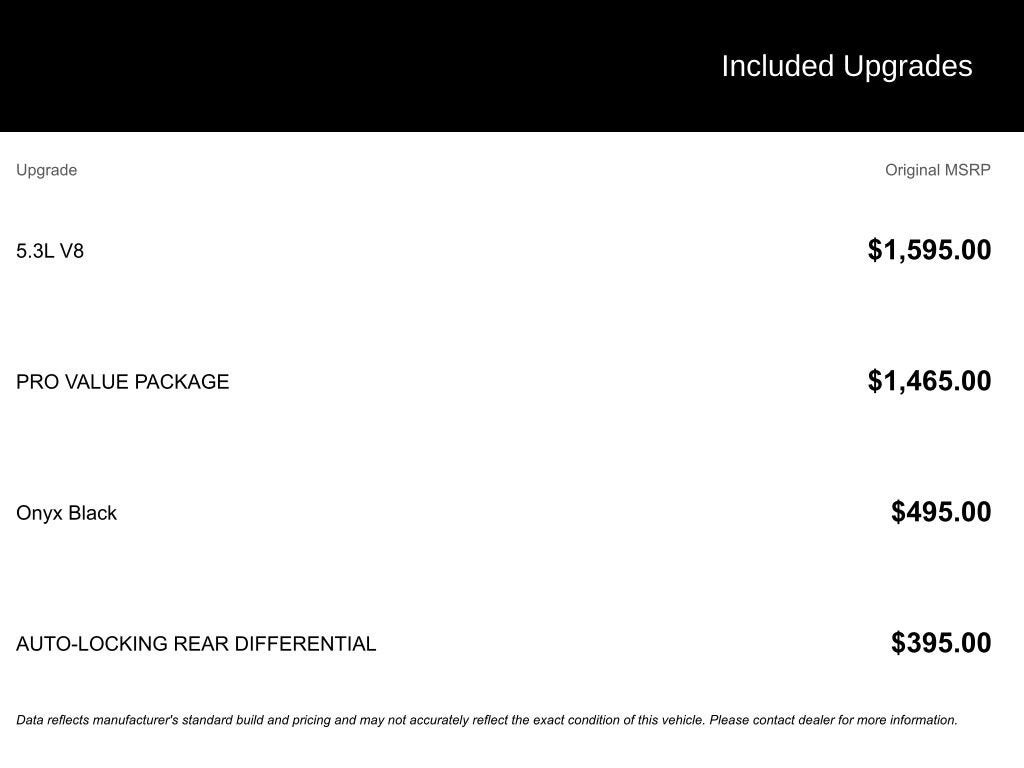Screen dimensions: 1024x768
Task: Click the word Black in Onyx Black
Action: click(x=92, y=513)
